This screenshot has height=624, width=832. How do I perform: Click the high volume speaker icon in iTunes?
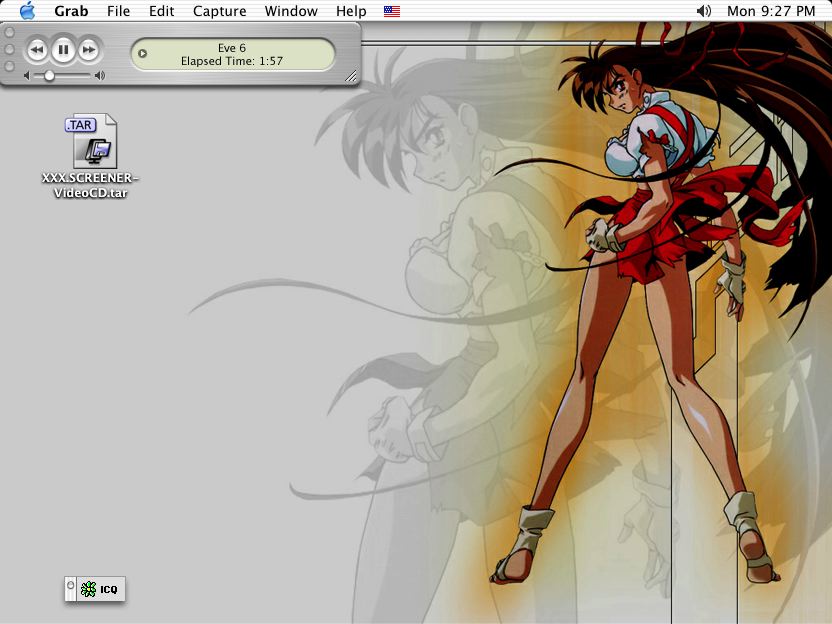point(100,76)
